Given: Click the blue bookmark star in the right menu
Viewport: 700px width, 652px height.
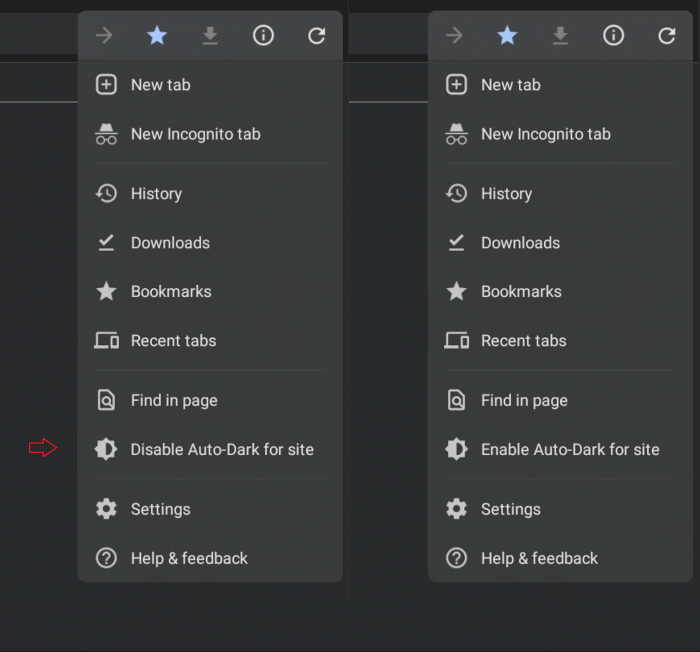Looking at the screenshot, I should (x=507, y=36).
